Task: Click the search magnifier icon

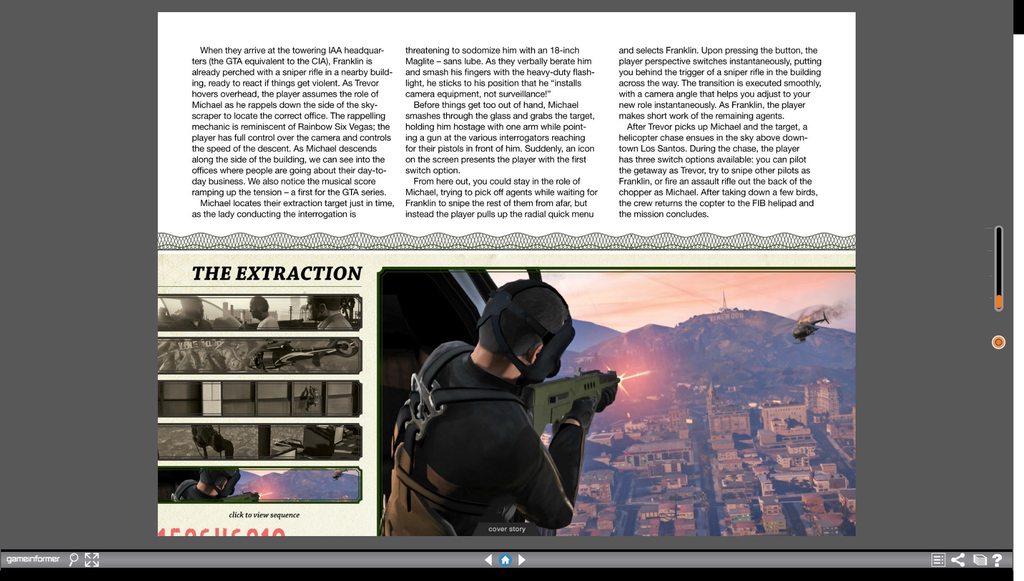Action: (x=74, y=560)
